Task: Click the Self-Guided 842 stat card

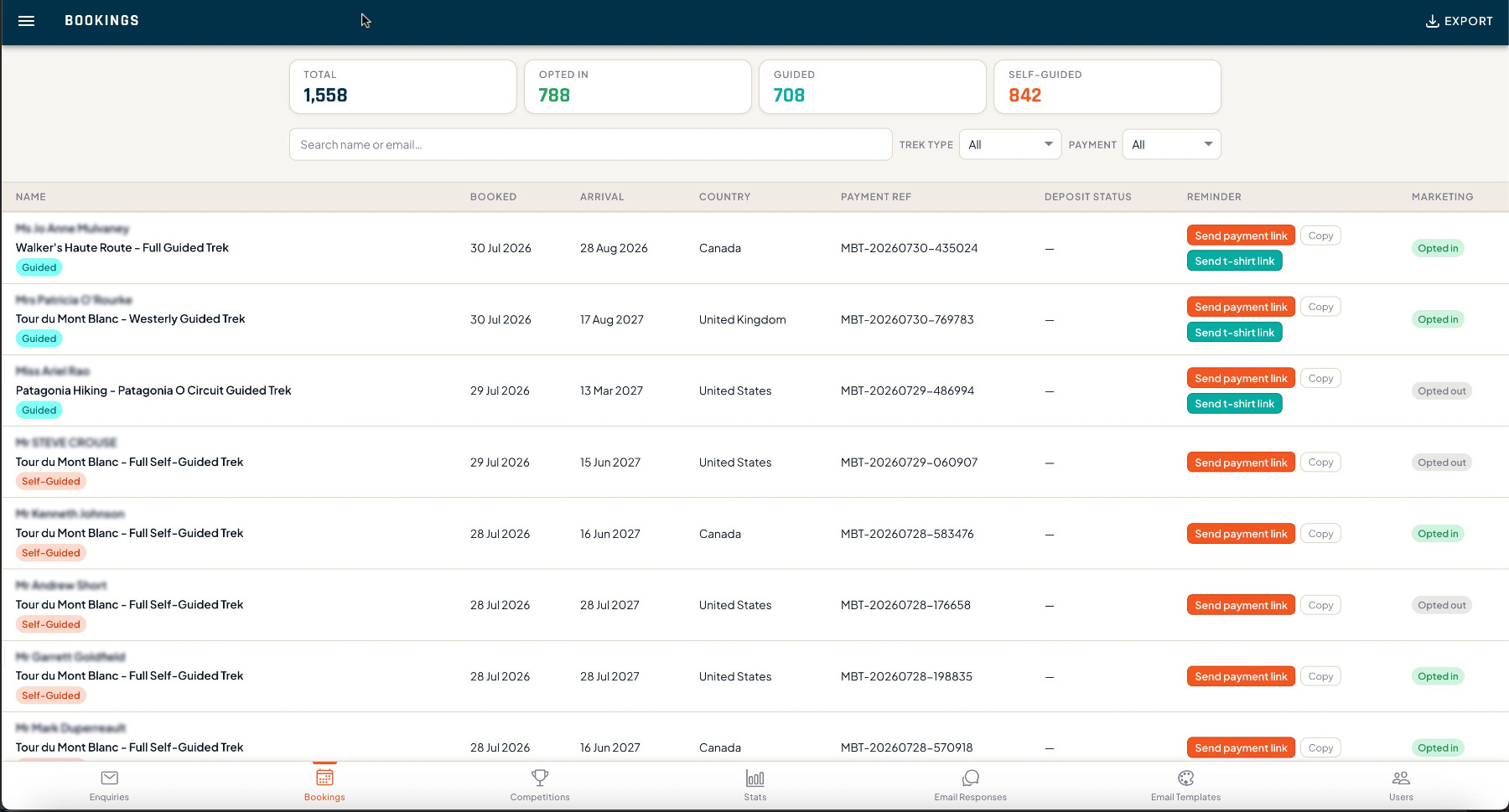Action: coord(1107,86)
